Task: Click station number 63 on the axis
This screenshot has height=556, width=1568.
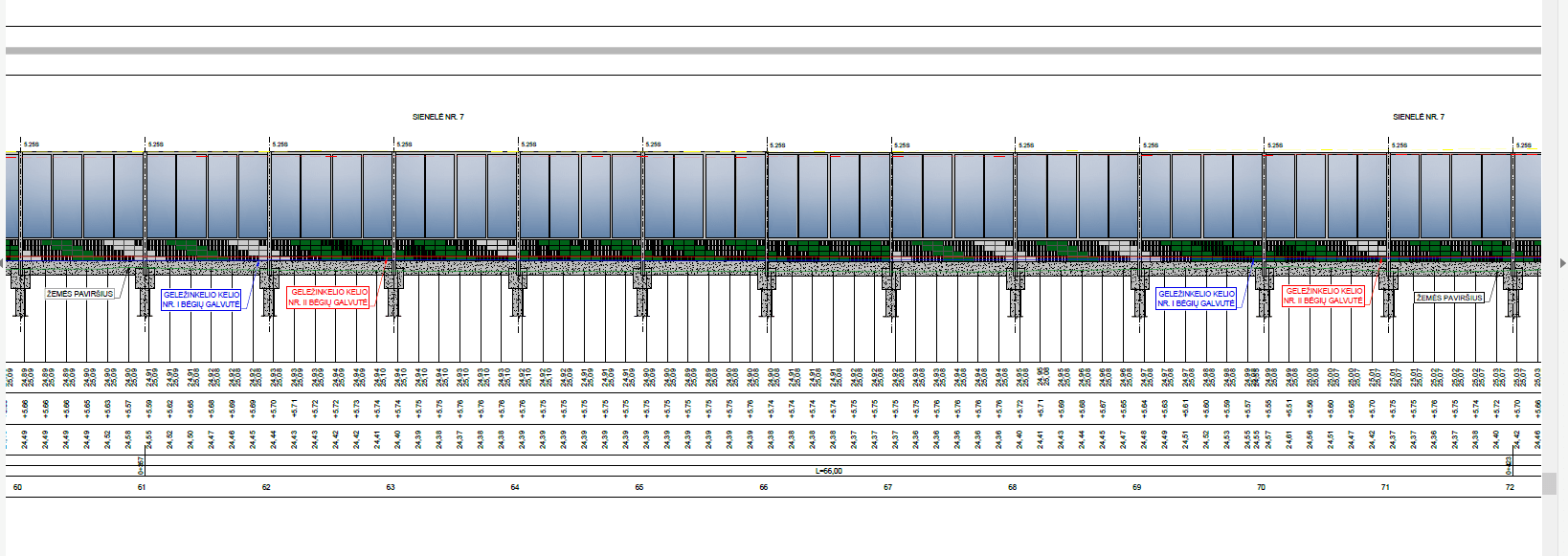Action: [x=391, y=487]
